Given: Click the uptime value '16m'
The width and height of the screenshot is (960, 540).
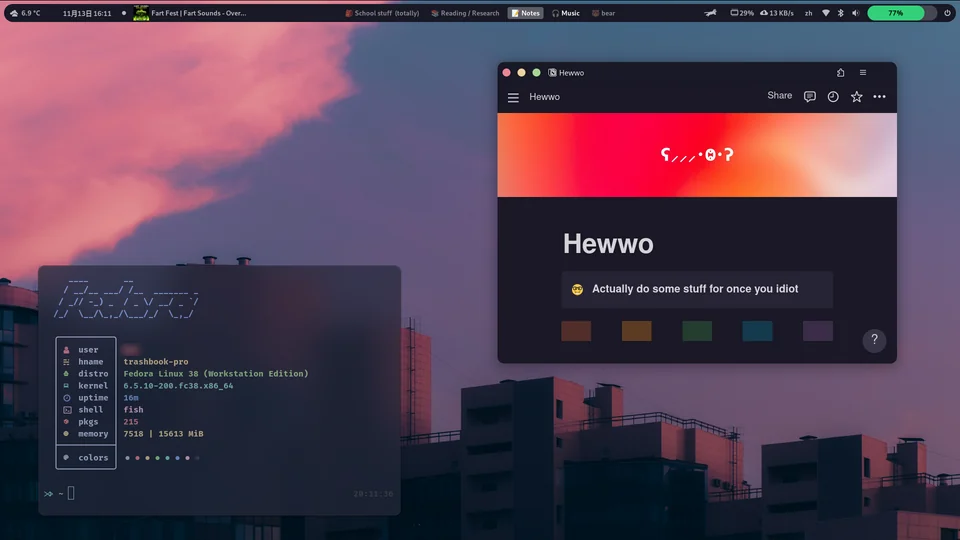Looking at the screenshot, I should click(130, 398).
